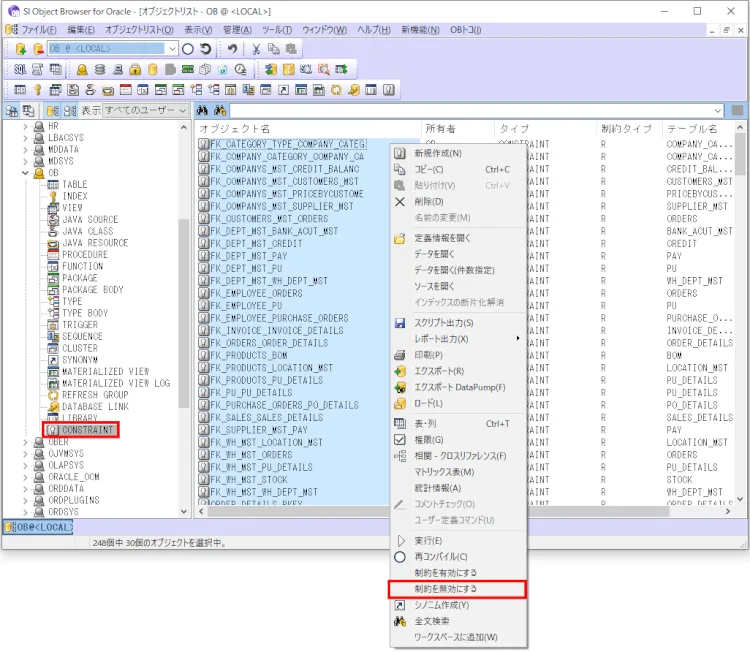Screen dimensions: 750x652
Task: Open the オブジェクトリスト(O) menu
Action: pos(139,30)
